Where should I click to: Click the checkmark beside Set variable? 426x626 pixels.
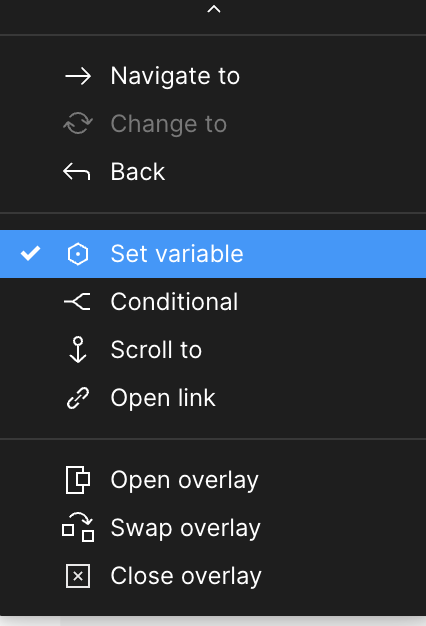pos(30,254)
